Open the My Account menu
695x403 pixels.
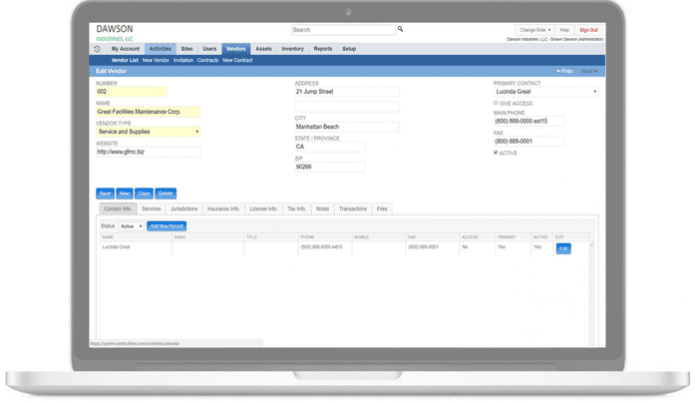tap(125, 49)
